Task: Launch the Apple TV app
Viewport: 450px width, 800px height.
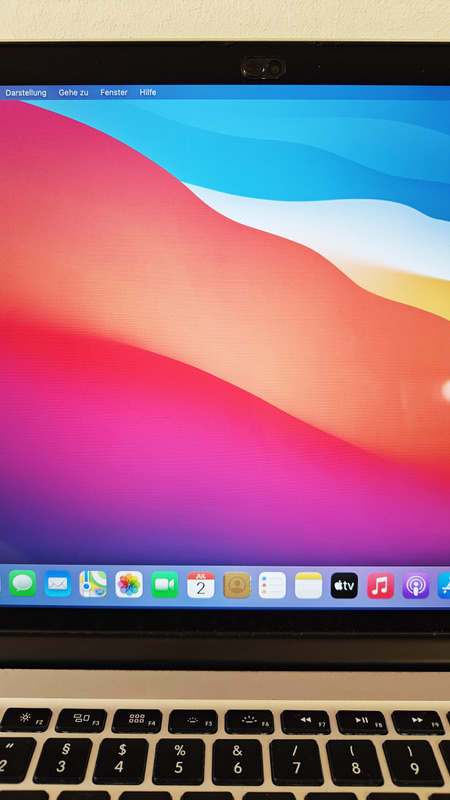Action: pos(344,585)
